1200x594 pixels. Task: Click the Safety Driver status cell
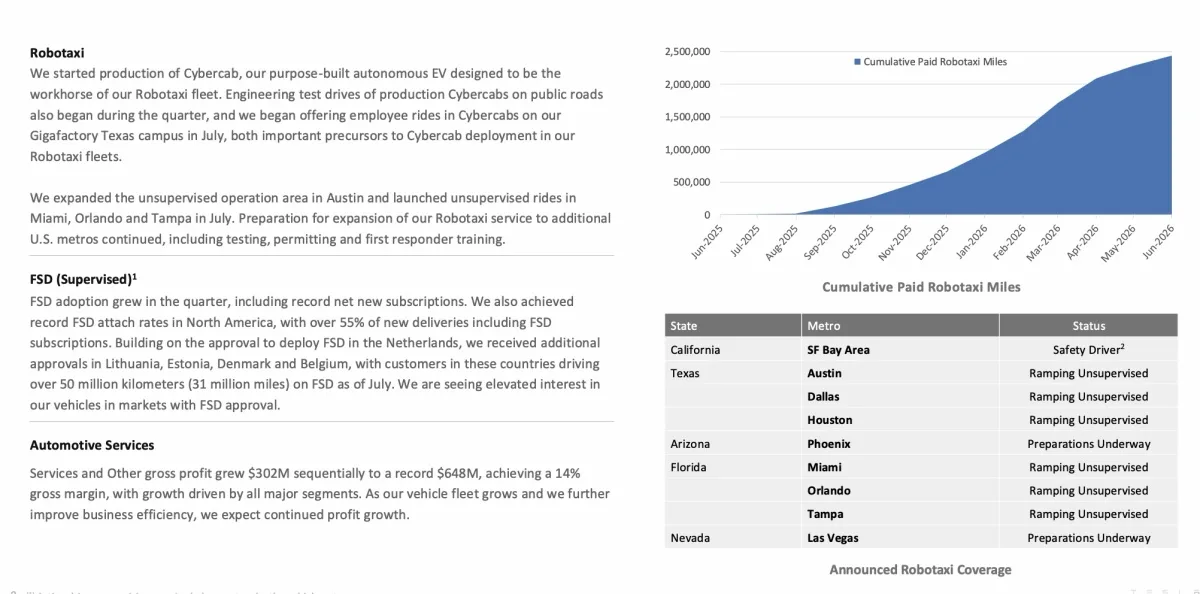[1088, 350]
